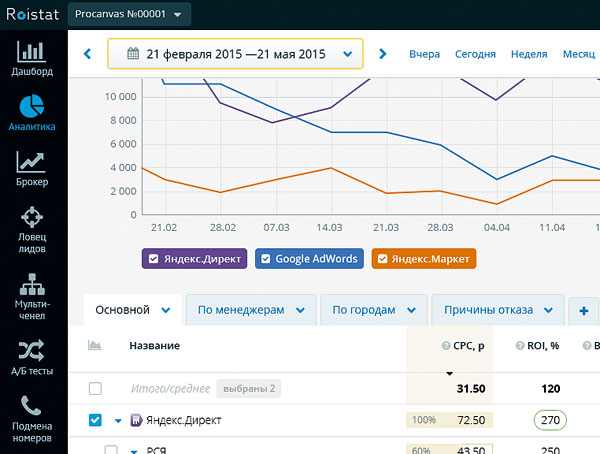Open Основной tab dropdown chevron

click(x=166, y=310)
